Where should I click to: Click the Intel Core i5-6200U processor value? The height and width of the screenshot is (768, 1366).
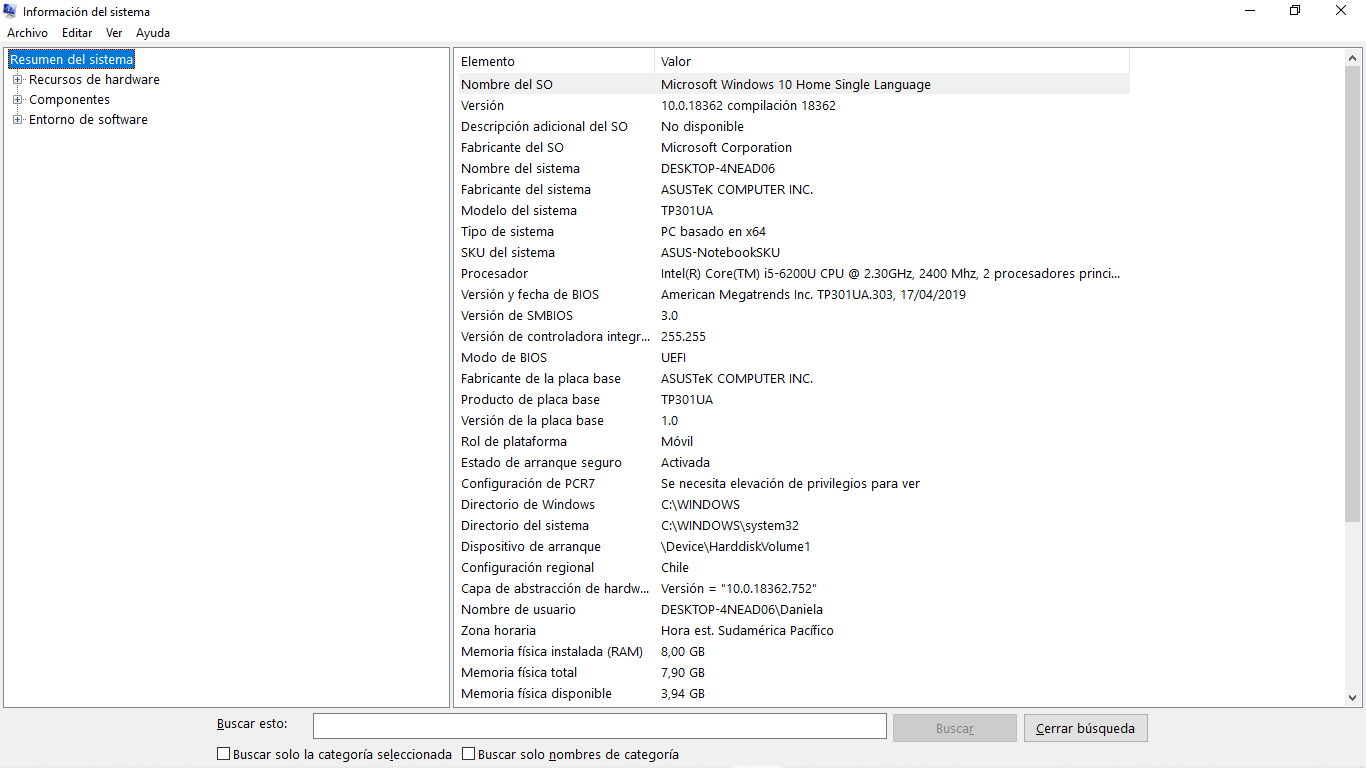[x=891, y=274]
